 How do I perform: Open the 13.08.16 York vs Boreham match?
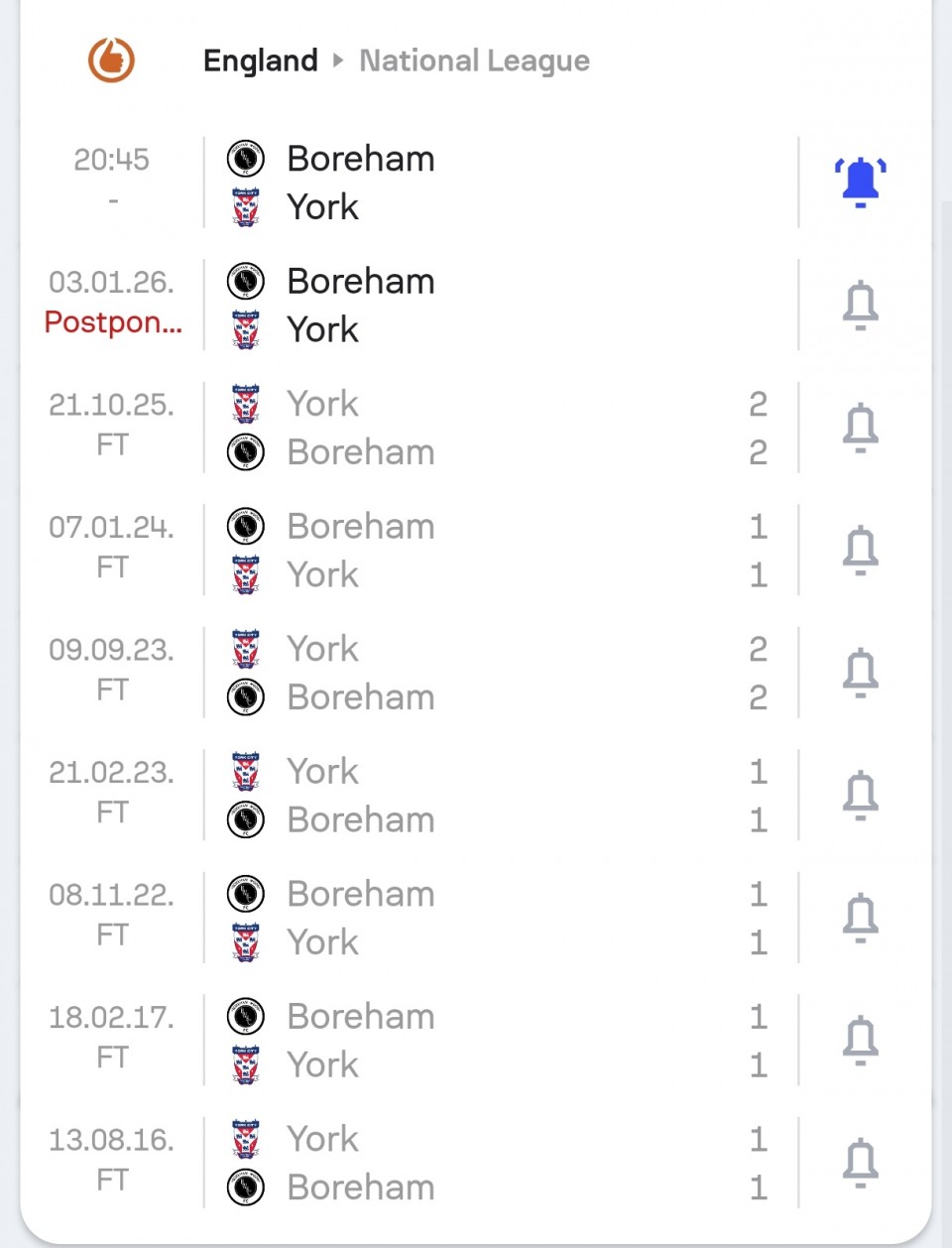click(x=496, y=1163)
